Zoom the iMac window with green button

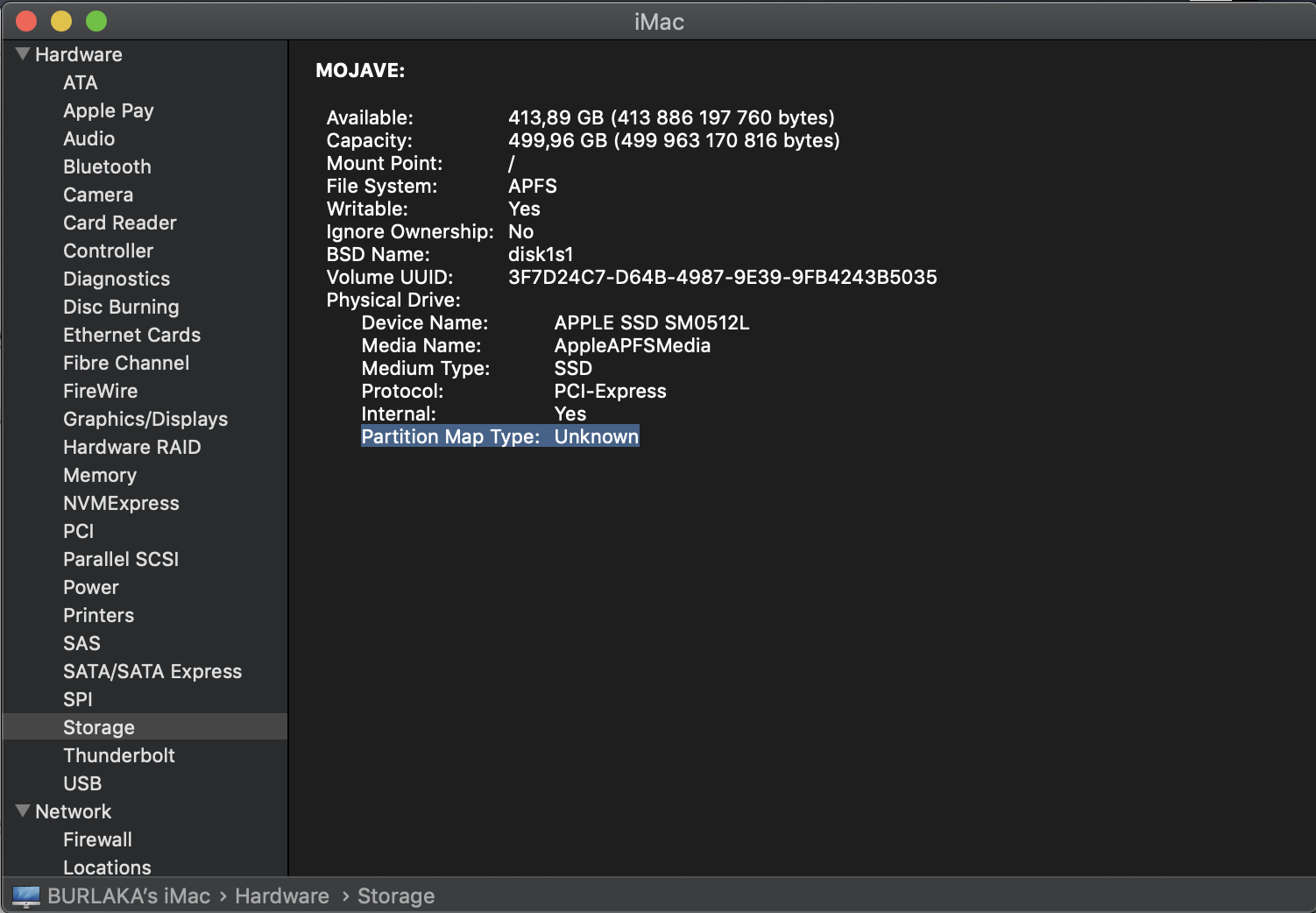pos(96,21)
